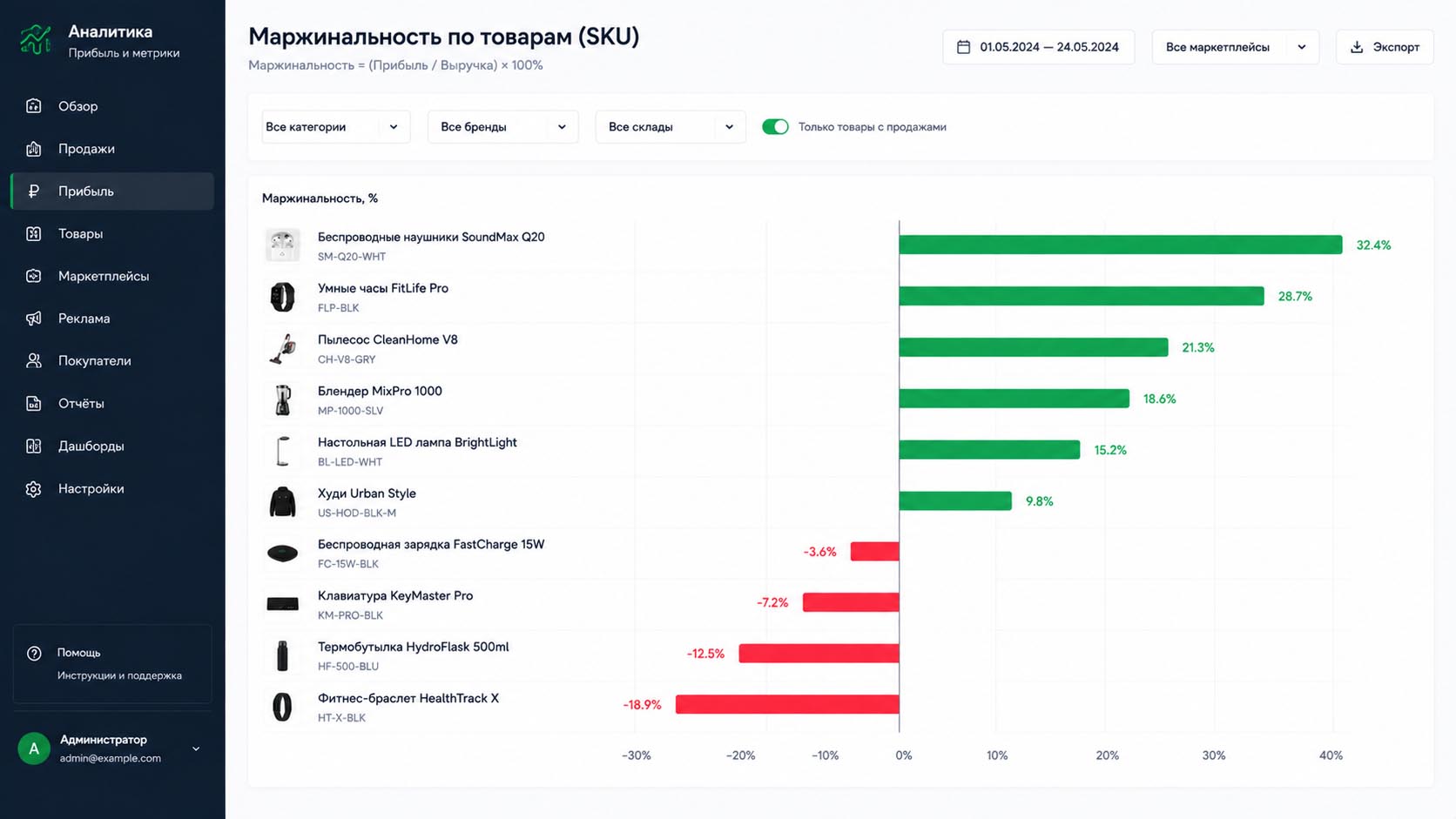Open Настройки from the sidebar

click(x=112, y=489)
